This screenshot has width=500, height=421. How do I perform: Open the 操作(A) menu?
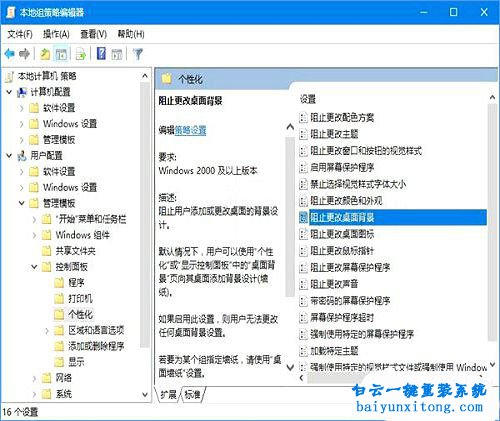pyautogui.click(x=56, y=34)
